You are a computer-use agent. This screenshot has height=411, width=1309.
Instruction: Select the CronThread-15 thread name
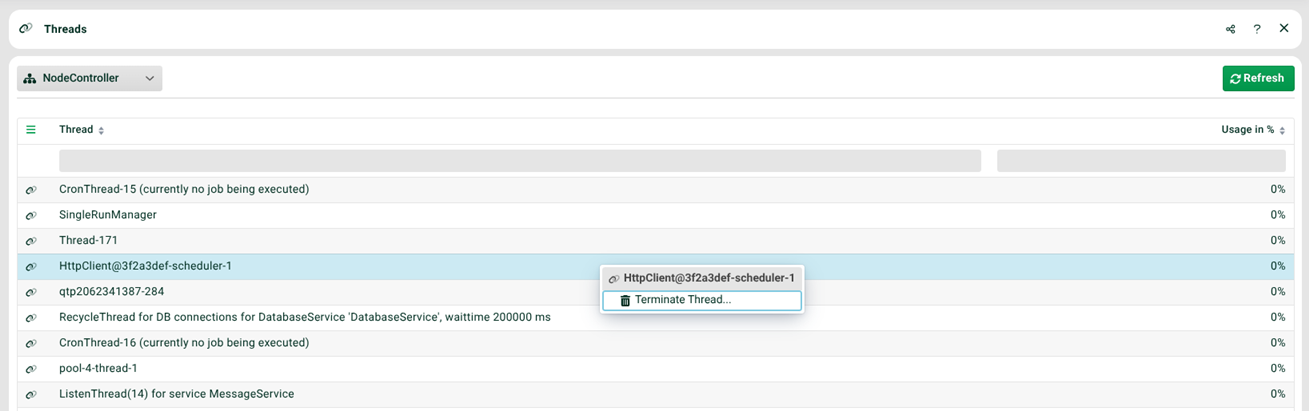tap(184, 189)
